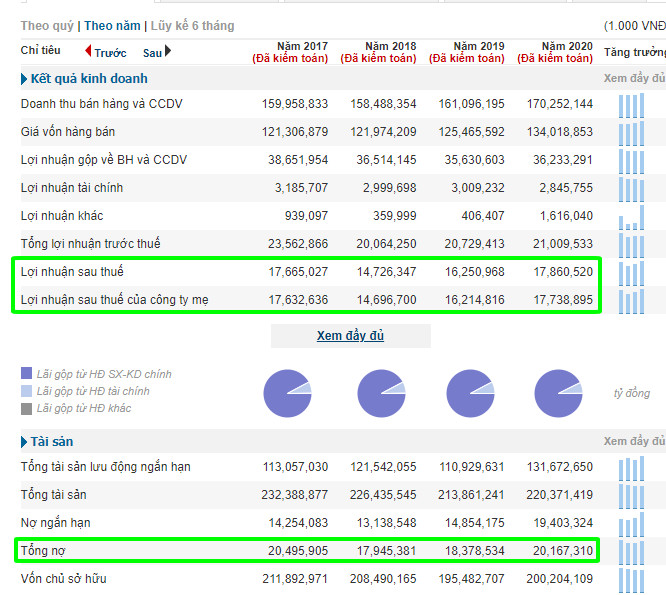The height and width of the screenshot is (595, 666).
Task: Open growth chart for Doanh thu bán hàng
Action: pos(632,105)
